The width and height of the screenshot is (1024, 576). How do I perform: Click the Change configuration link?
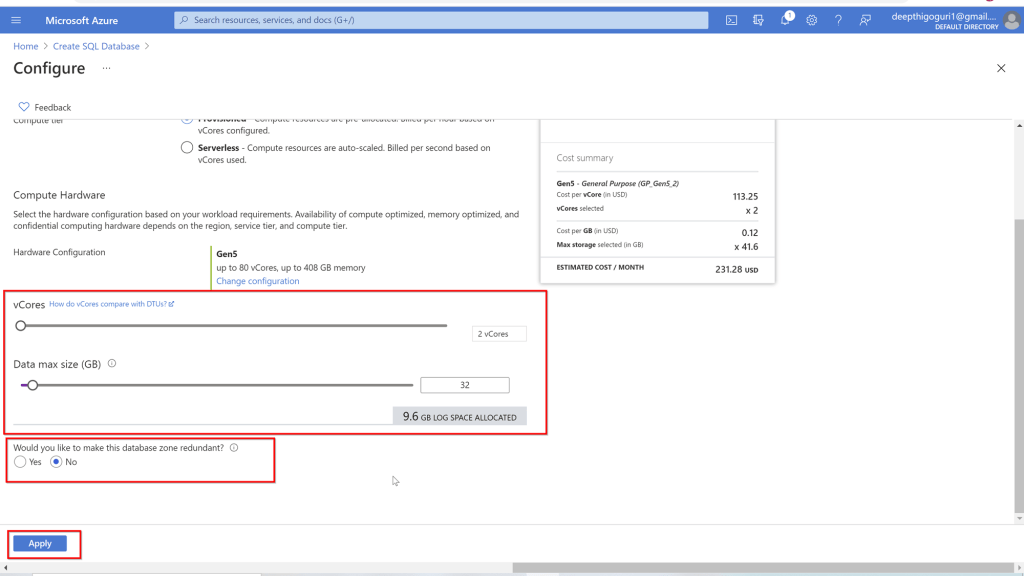[257, 281]
